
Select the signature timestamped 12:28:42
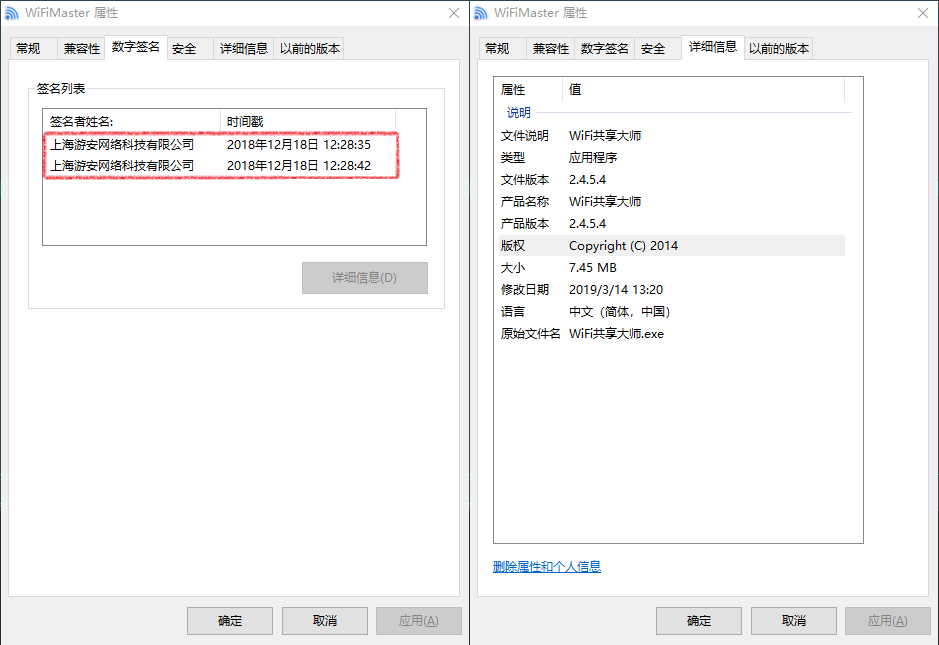pos(220,165)
